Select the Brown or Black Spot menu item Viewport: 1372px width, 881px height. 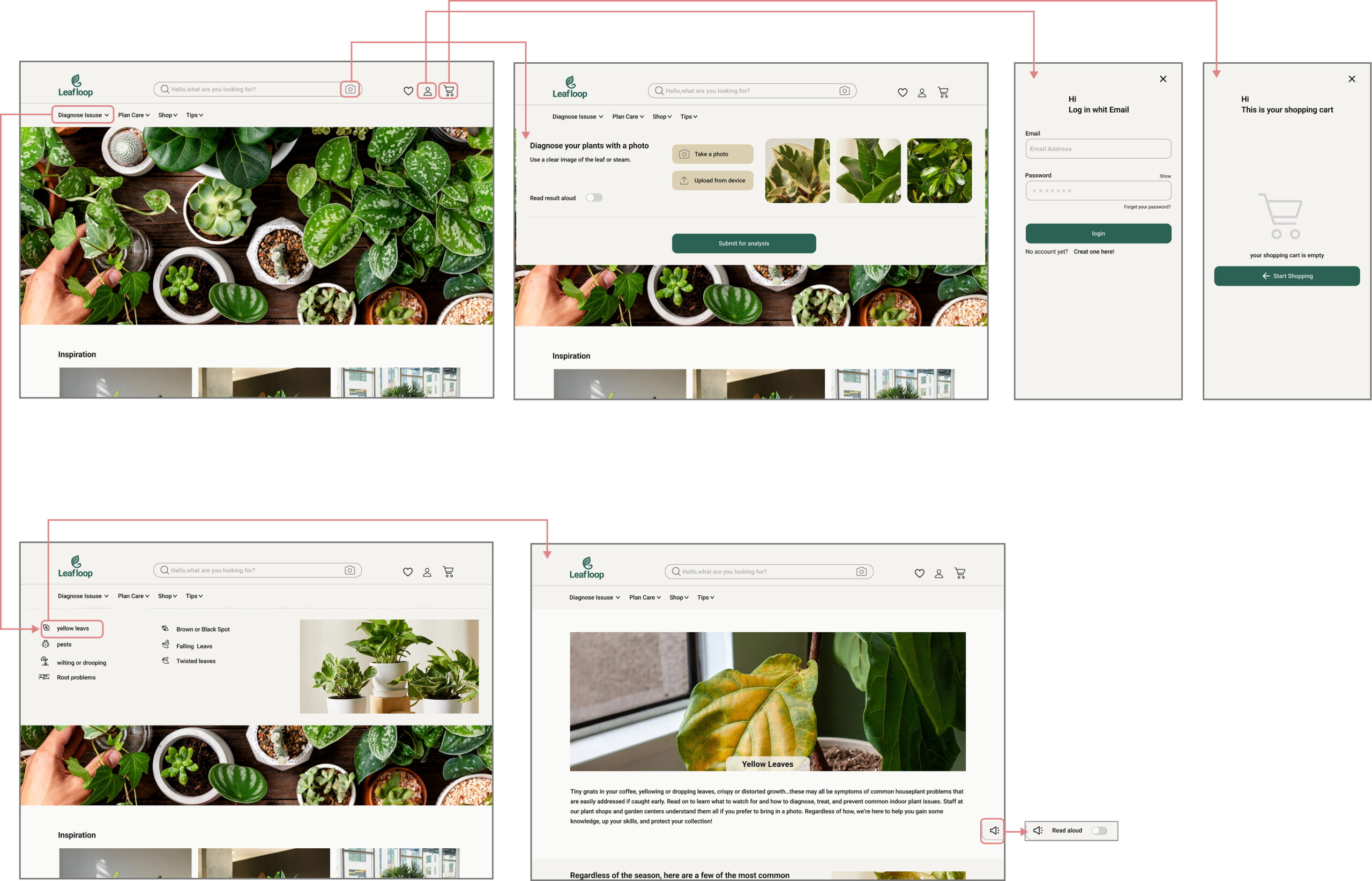pos(203,630)
